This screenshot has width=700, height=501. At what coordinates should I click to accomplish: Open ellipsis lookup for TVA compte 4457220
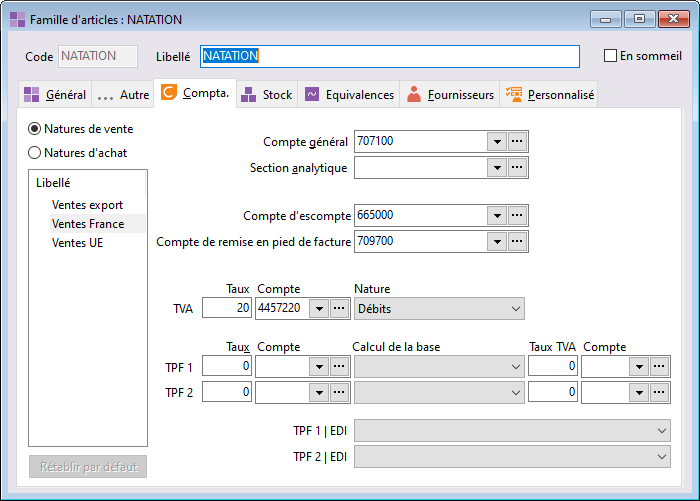(339, 308)
